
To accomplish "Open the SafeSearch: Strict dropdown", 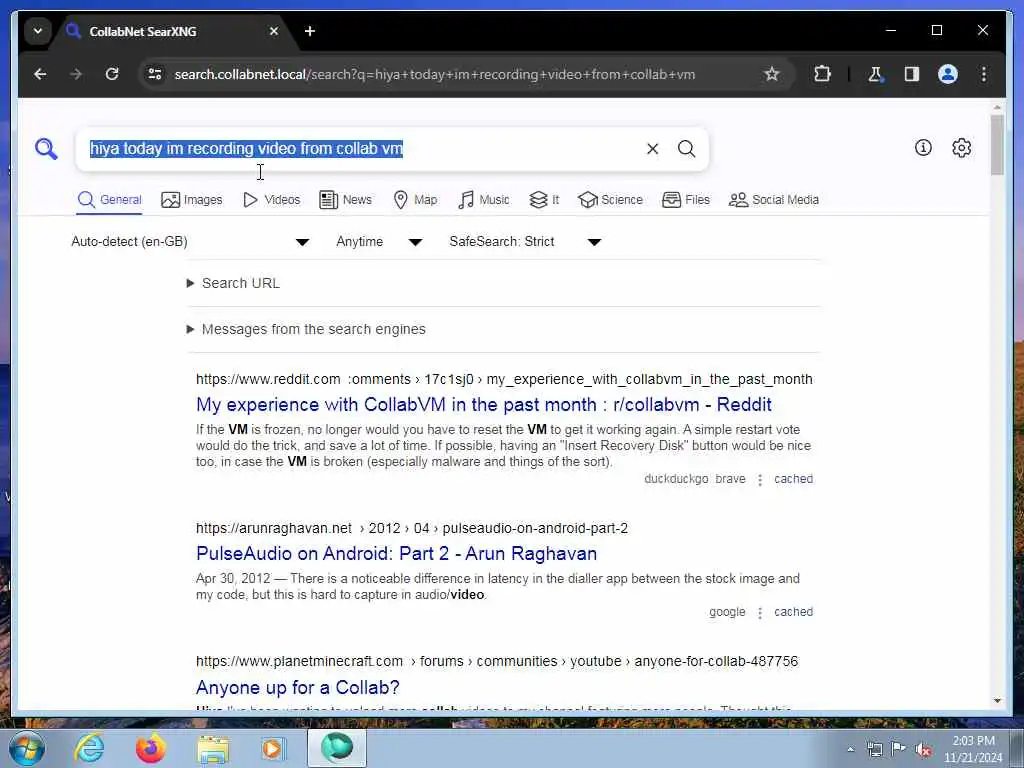I will pyautogui.click(x=524, y=242).
